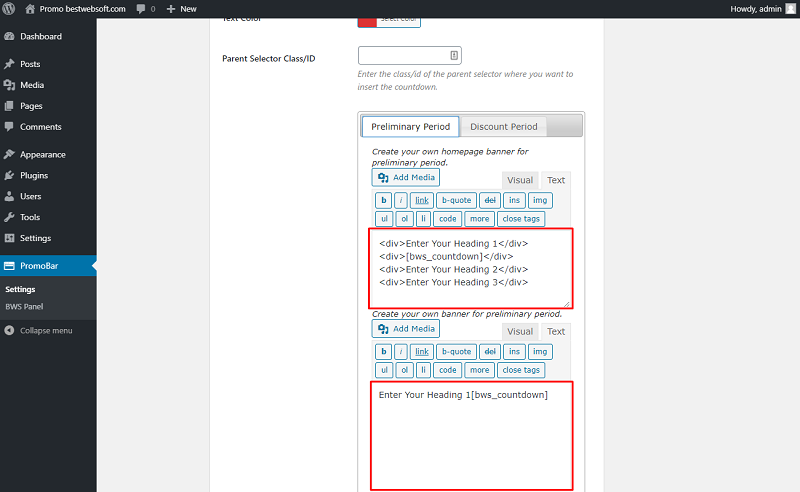Switch the second banner editor to Text
The width and height of the screenshot is (800, 492).
(556, 332)
